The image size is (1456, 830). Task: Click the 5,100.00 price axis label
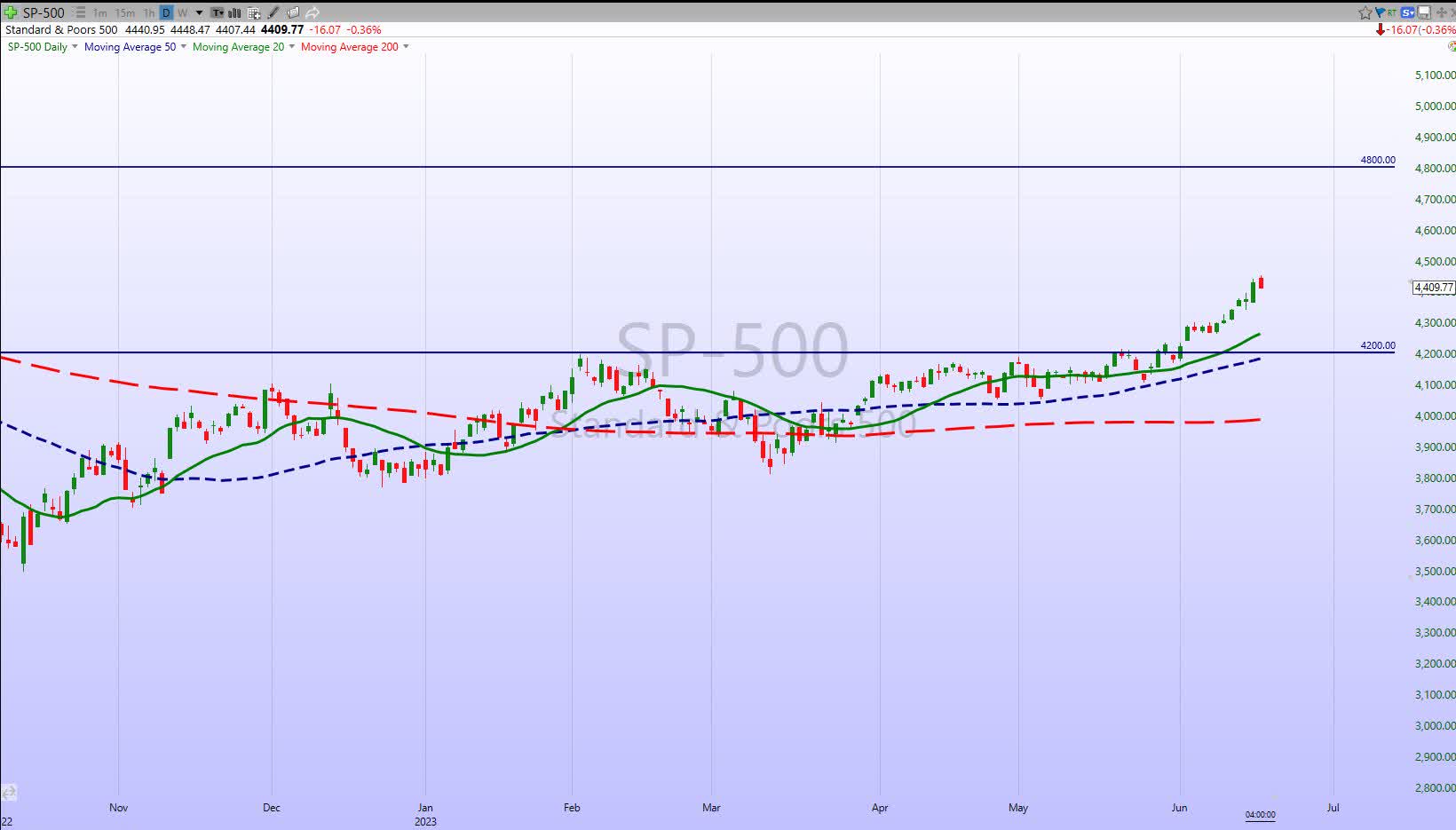[x=1436, y=75]
